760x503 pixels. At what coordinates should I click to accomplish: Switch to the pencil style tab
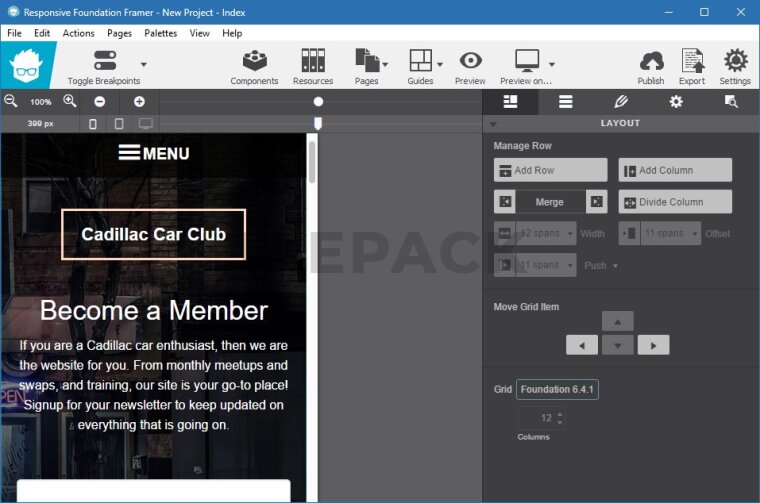pyautogui.click(x=620, y=102)
